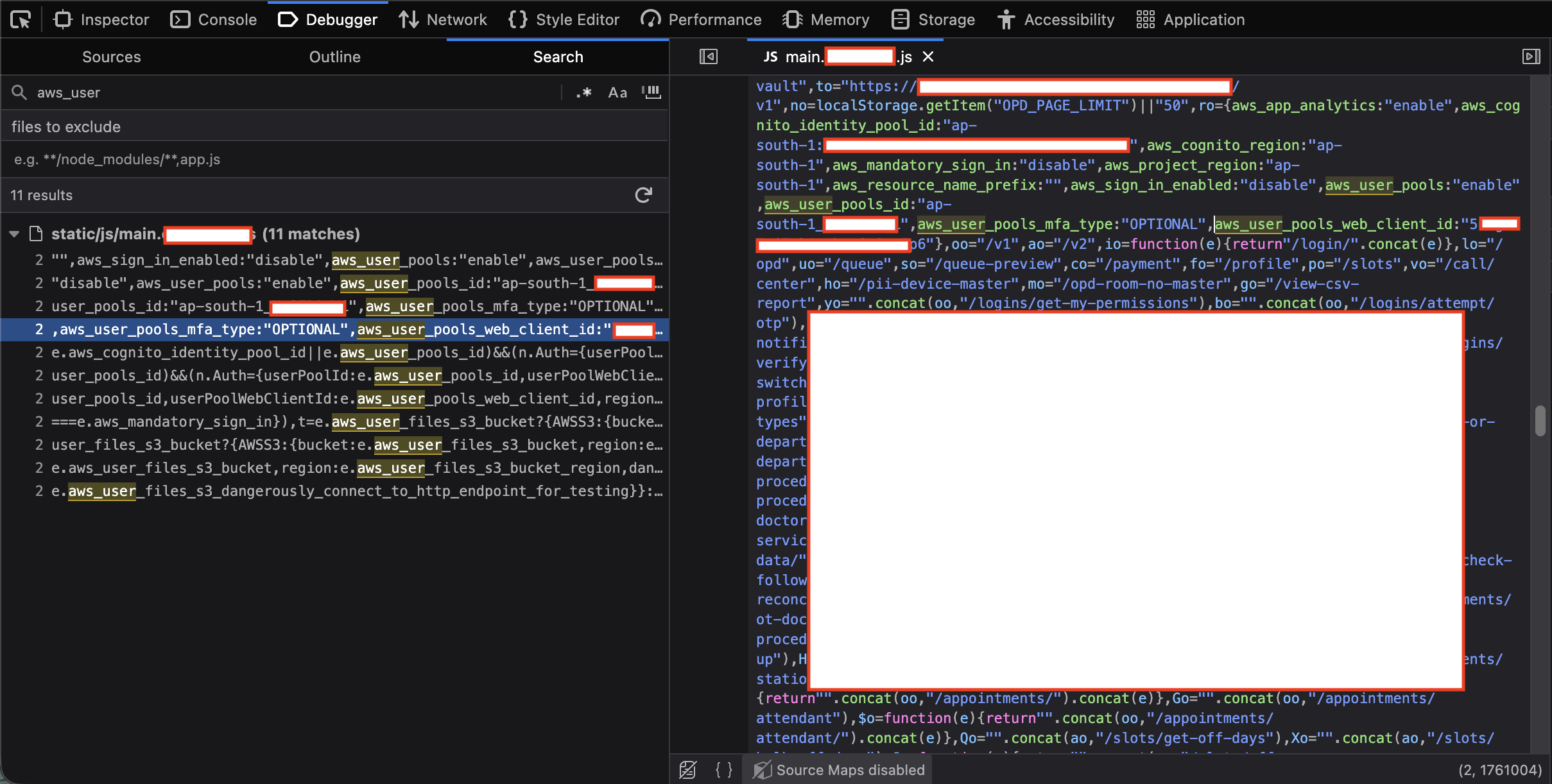Open the Memory panel
Image resolution: width=1552 pixels, height=784 pixels.
(826, 20)
